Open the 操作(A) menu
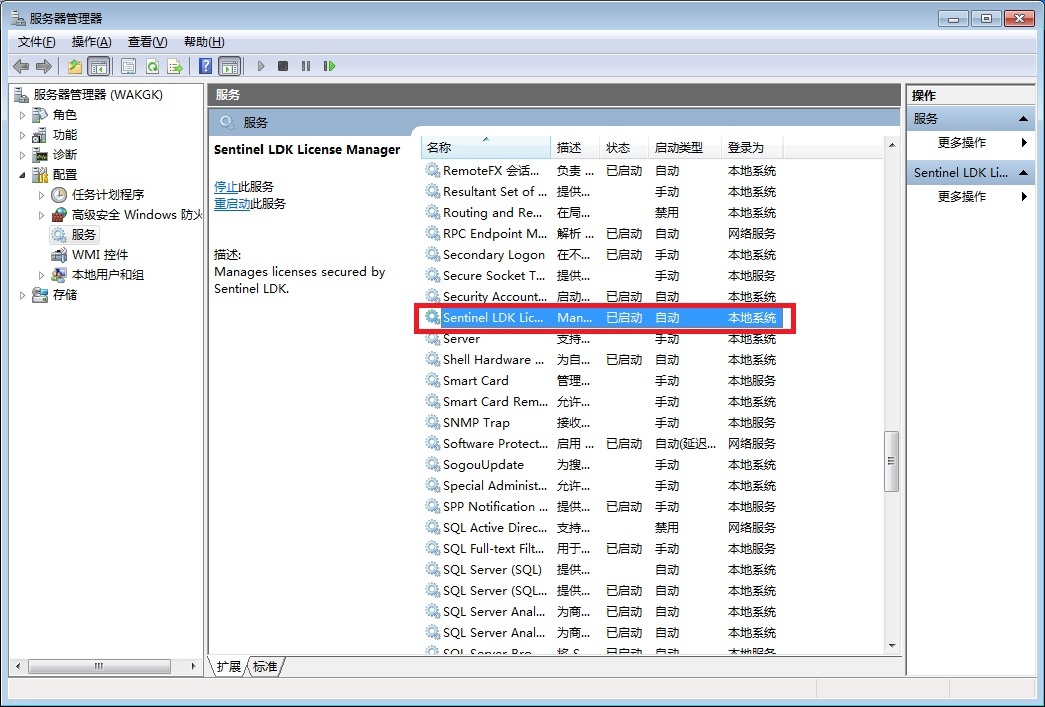The image size is (1045, 707). click(91, 42)
